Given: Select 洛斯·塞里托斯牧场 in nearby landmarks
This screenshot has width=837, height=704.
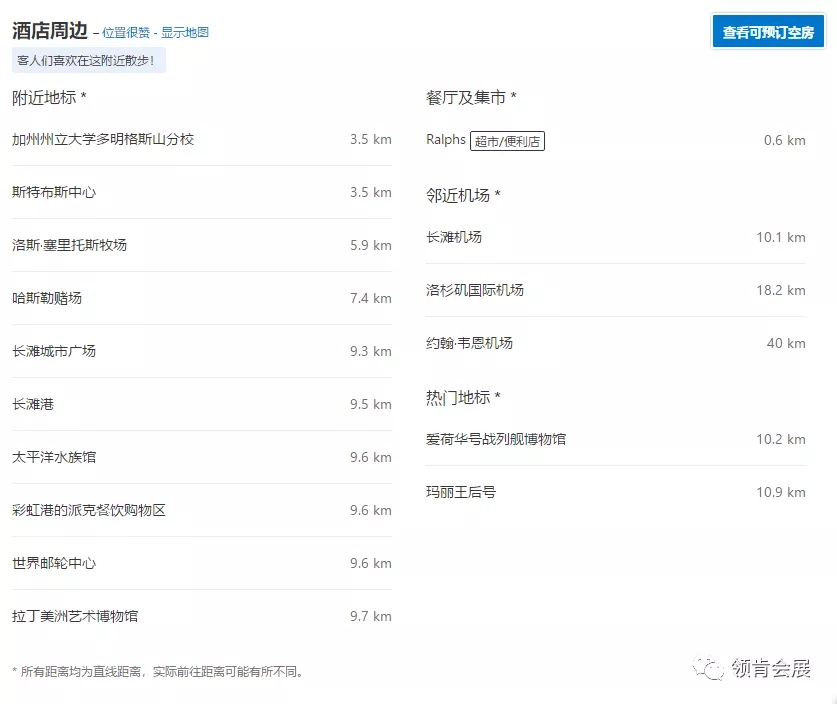Looking at the screenshot, I should tap(70, 245).
